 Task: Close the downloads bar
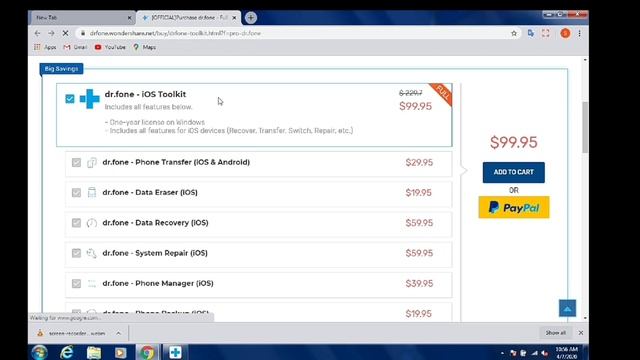581,333
